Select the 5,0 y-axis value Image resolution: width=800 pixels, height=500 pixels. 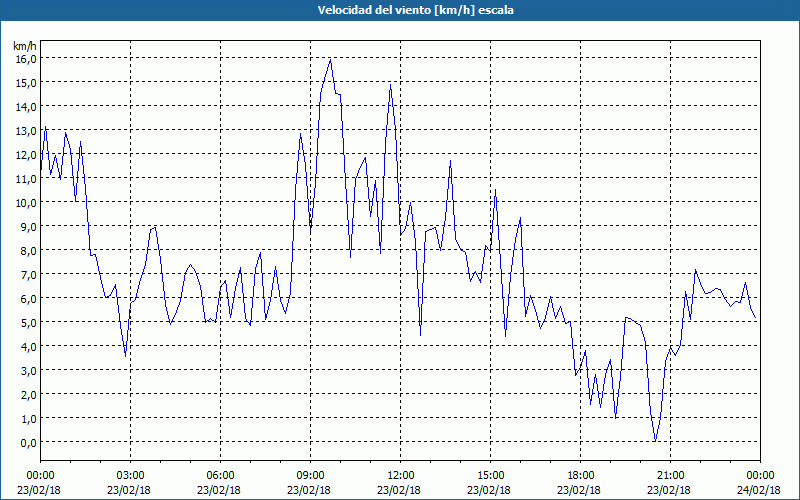tap(30, 322)
